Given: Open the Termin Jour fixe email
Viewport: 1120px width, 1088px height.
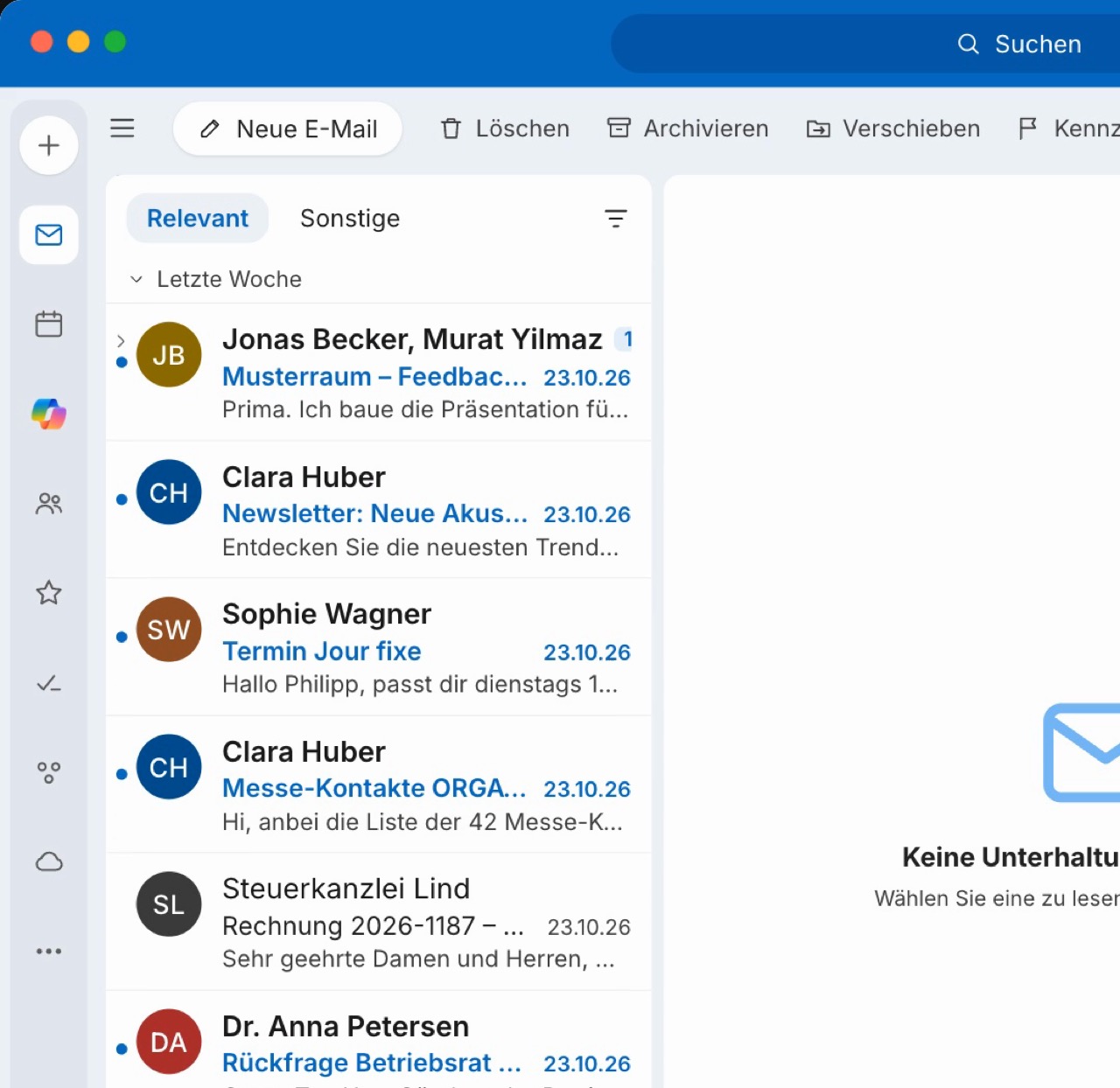Looking at the screenshot, I should tap(379, 647).
